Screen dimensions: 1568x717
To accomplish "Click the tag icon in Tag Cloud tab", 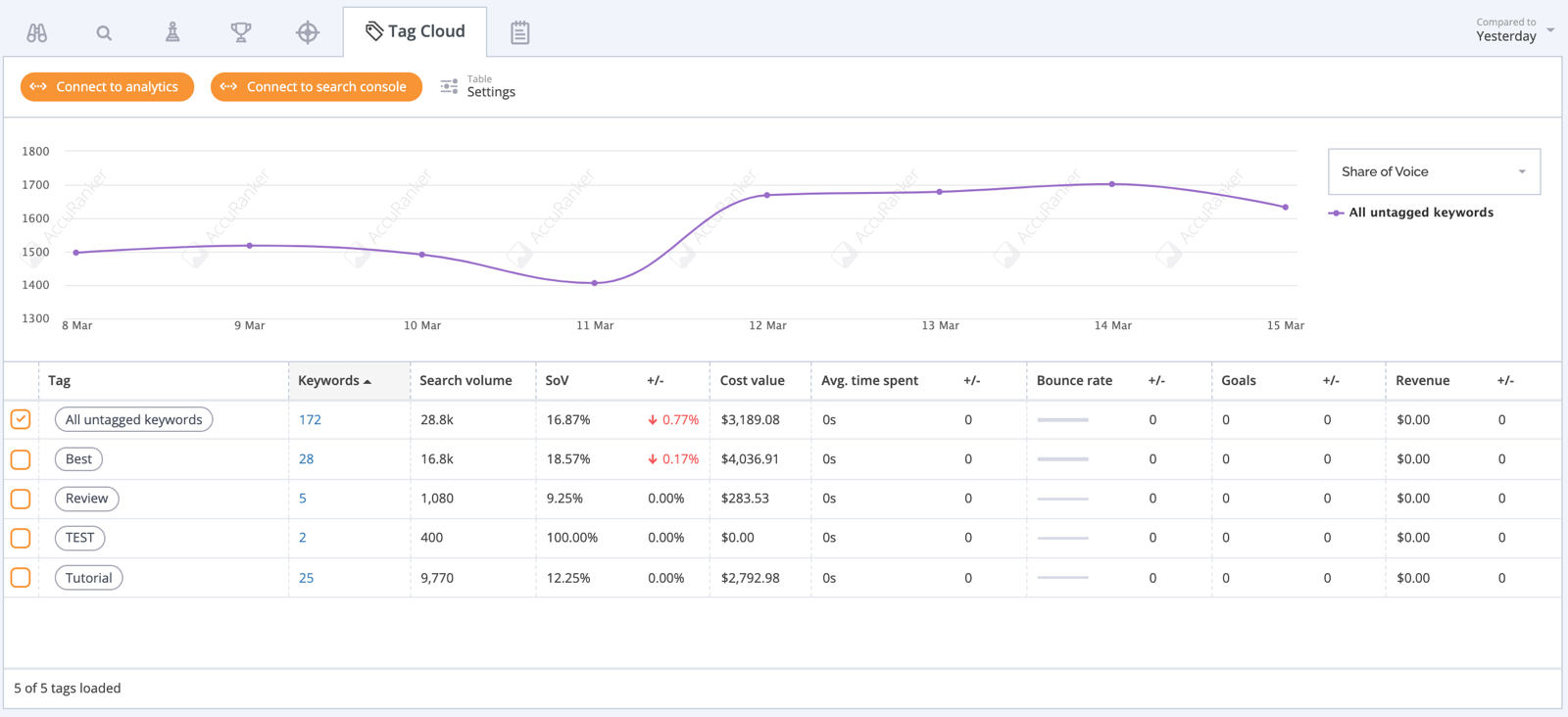I will coord(373,31).
